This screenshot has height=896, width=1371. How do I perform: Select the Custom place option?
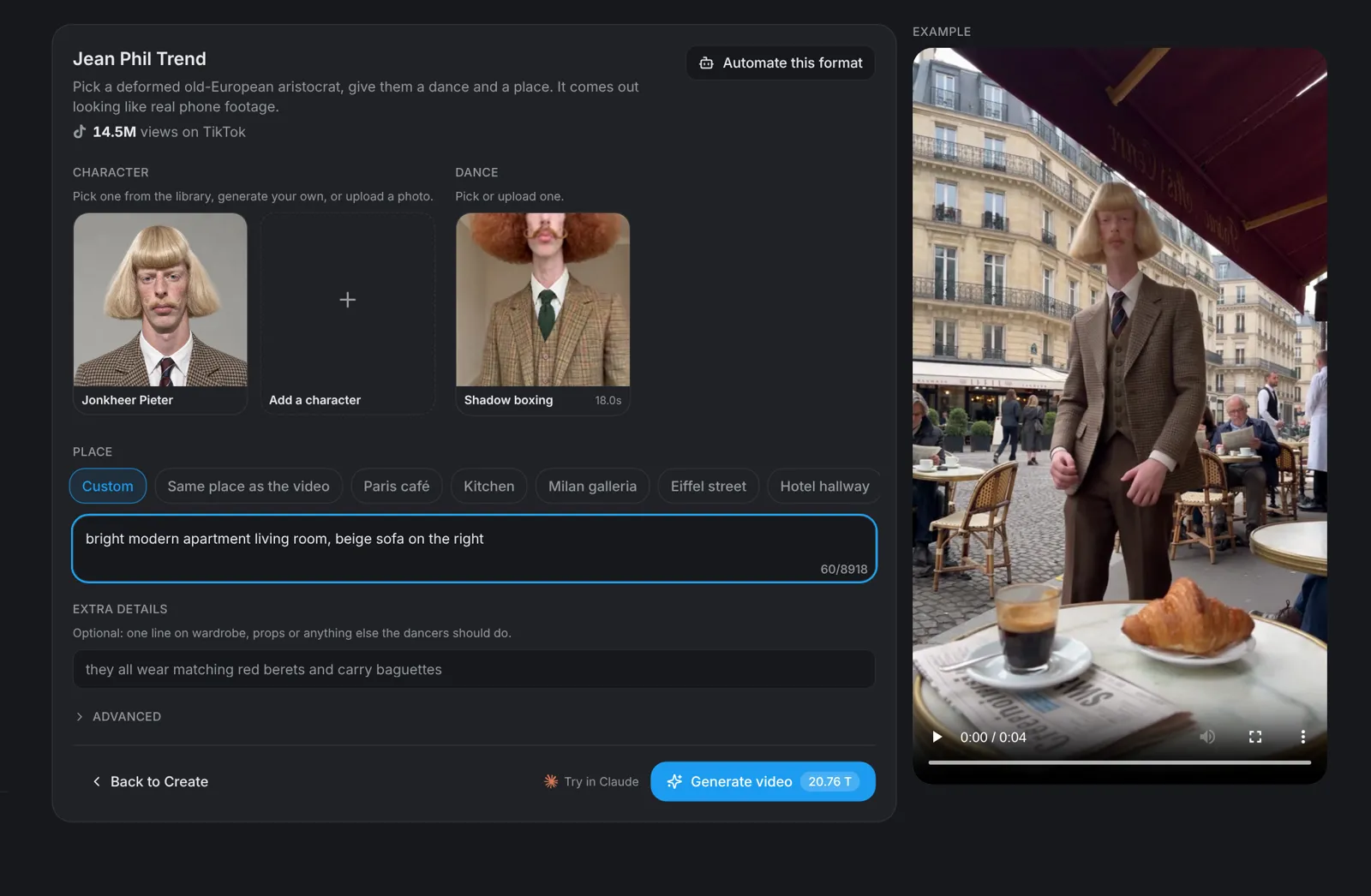pyautogui.click(x=108, y=486)
